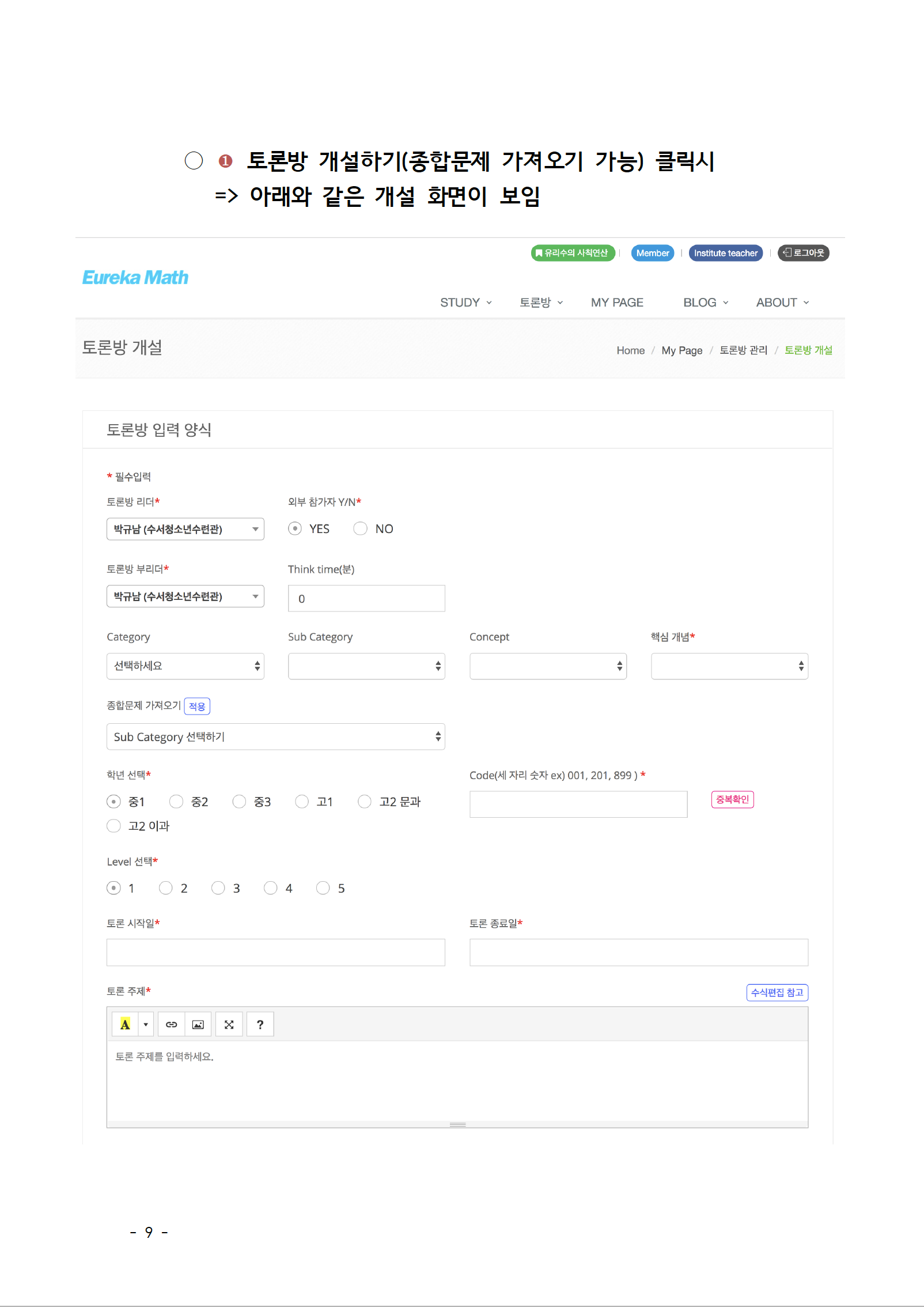Select YES for 외부 참가자

point(295,528)
